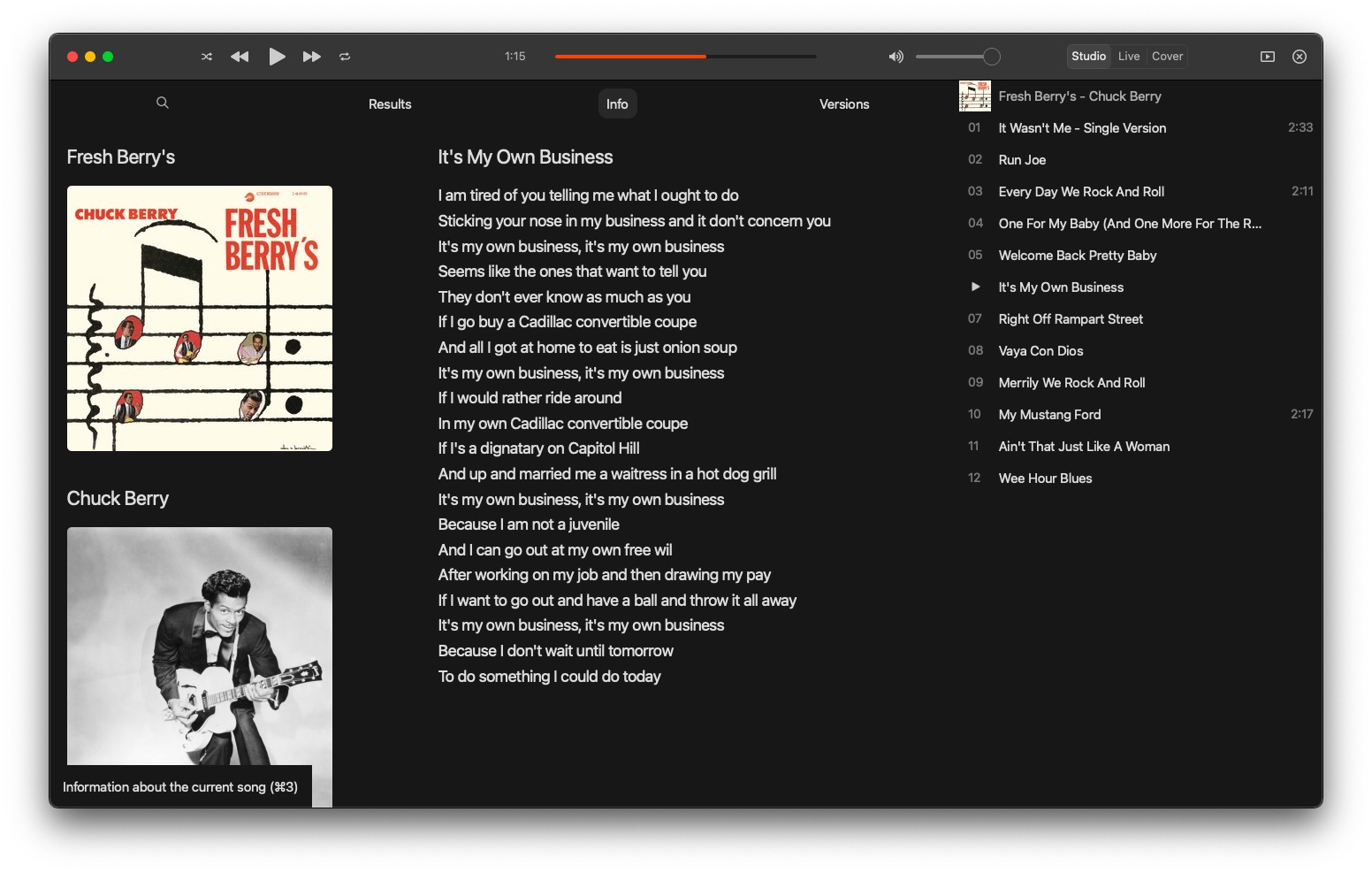Click the volume slider knob
The width and height of the screenshot is (1372, 873).
coord(992,57)
